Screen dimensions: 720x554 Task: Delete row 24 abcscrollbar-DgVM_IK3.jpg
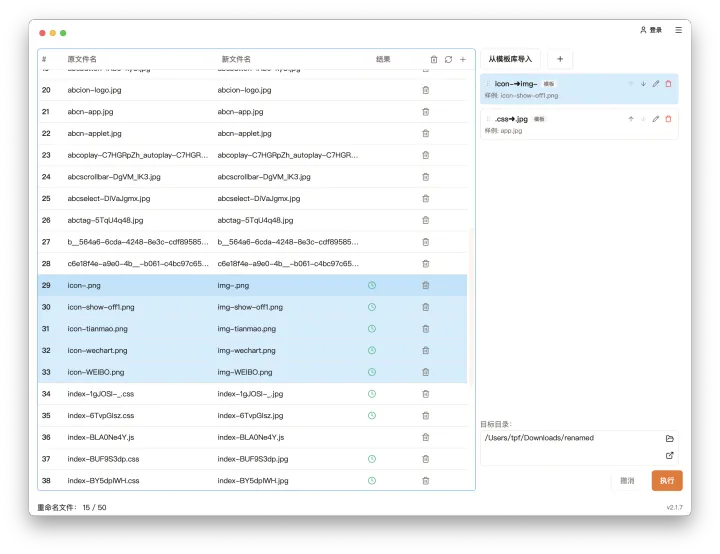(x=426, y=177)
